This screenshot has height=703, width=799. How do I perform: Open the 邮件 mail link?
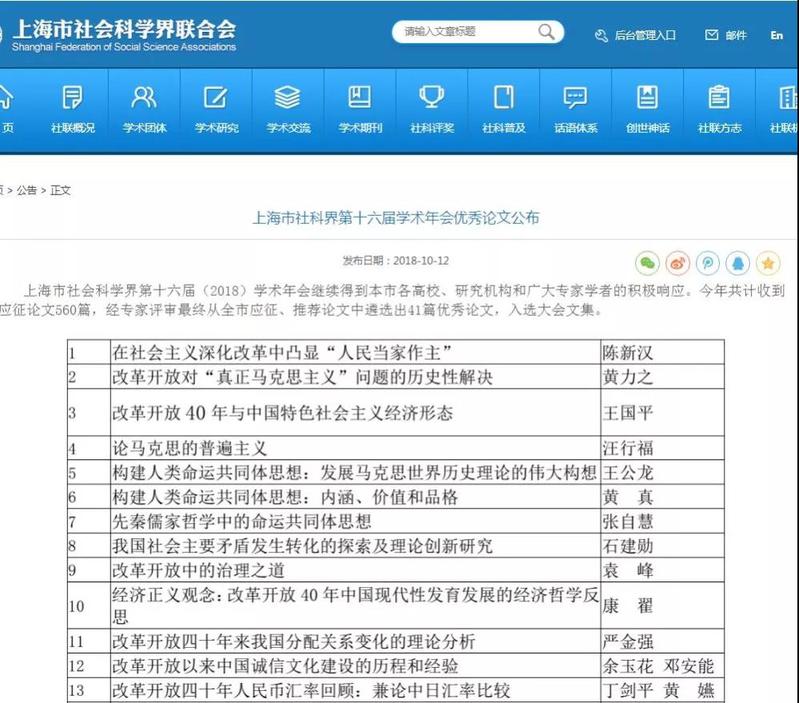[727, 35]
